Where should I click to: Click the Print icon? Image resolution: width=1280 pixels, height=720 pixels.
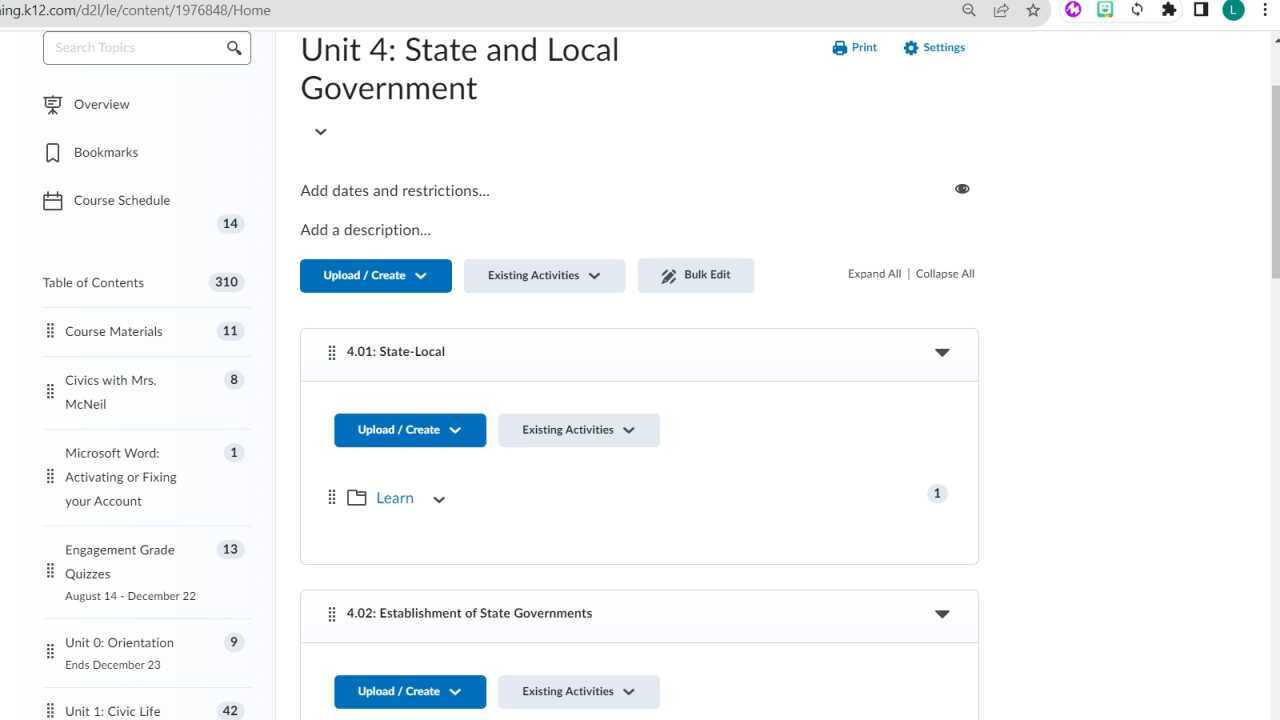point(840,48)
